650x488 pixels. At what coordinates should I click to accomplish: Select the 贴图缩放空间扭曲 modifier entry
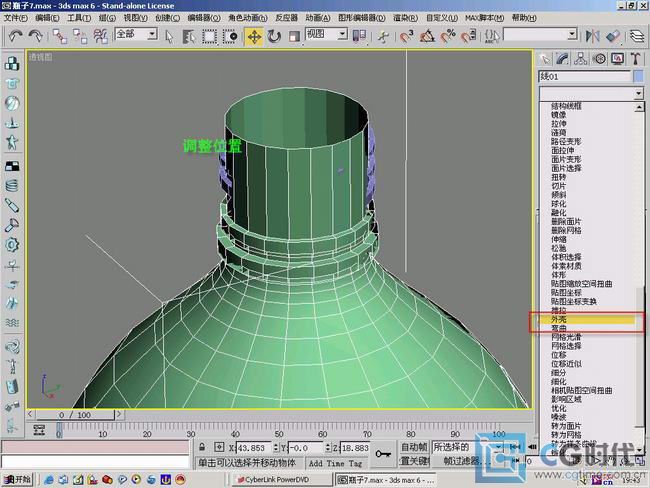581,284
